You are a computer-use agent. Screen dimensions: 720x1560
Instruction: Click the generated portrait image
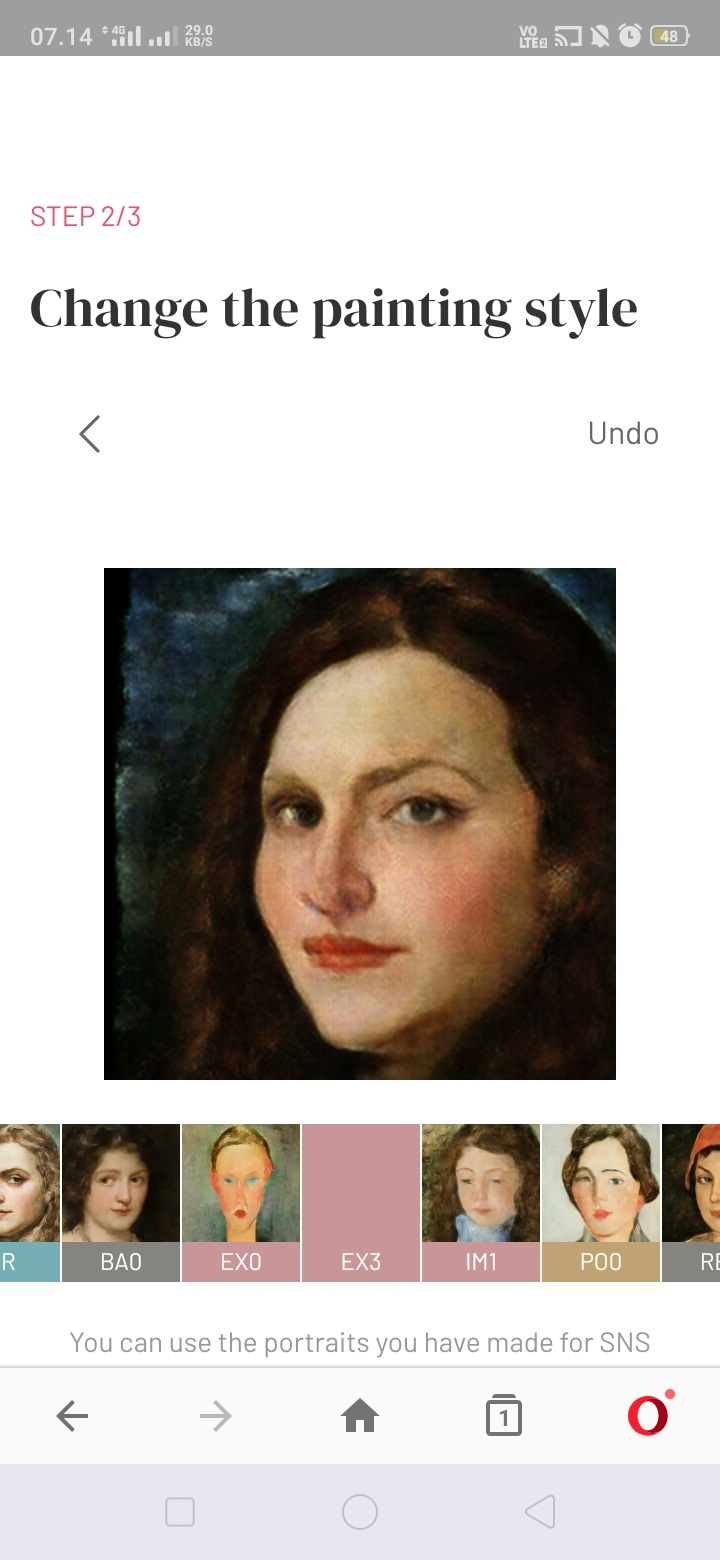click(360, 824)
